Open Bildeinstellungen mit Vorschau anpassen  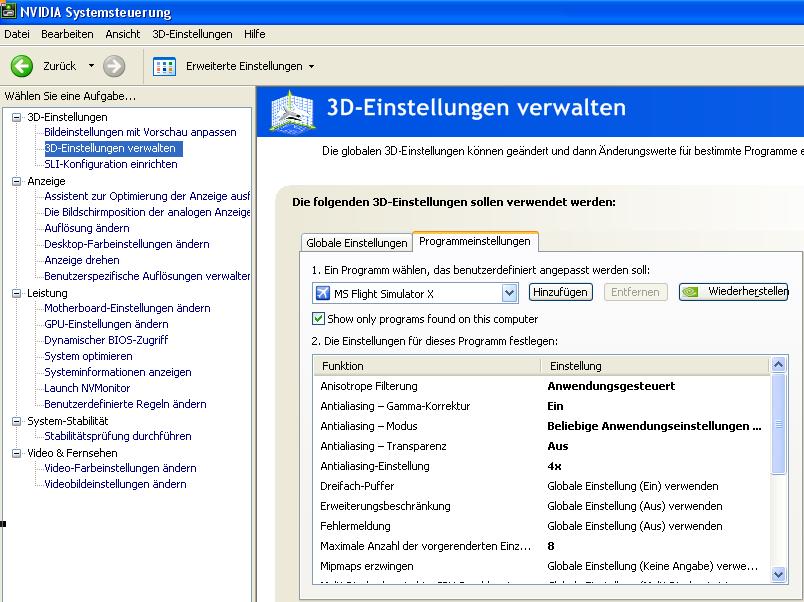click(140, 132)
